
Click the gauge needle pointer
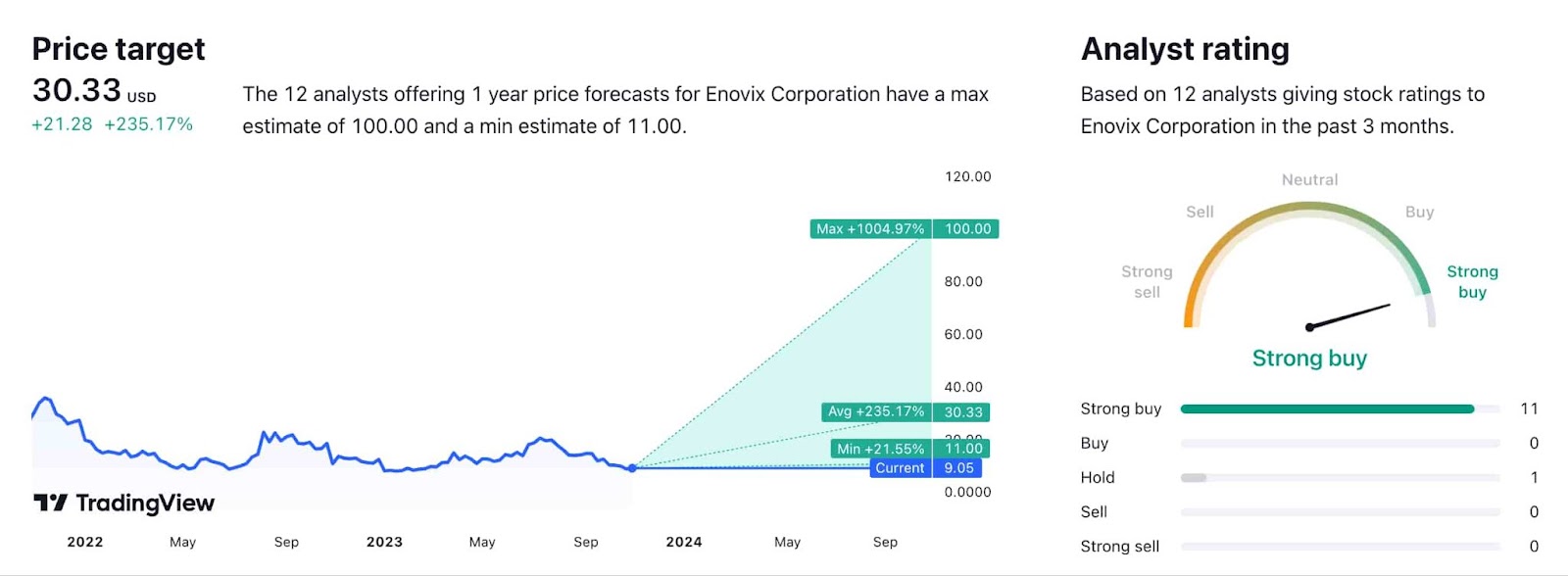click(1349, 316)
